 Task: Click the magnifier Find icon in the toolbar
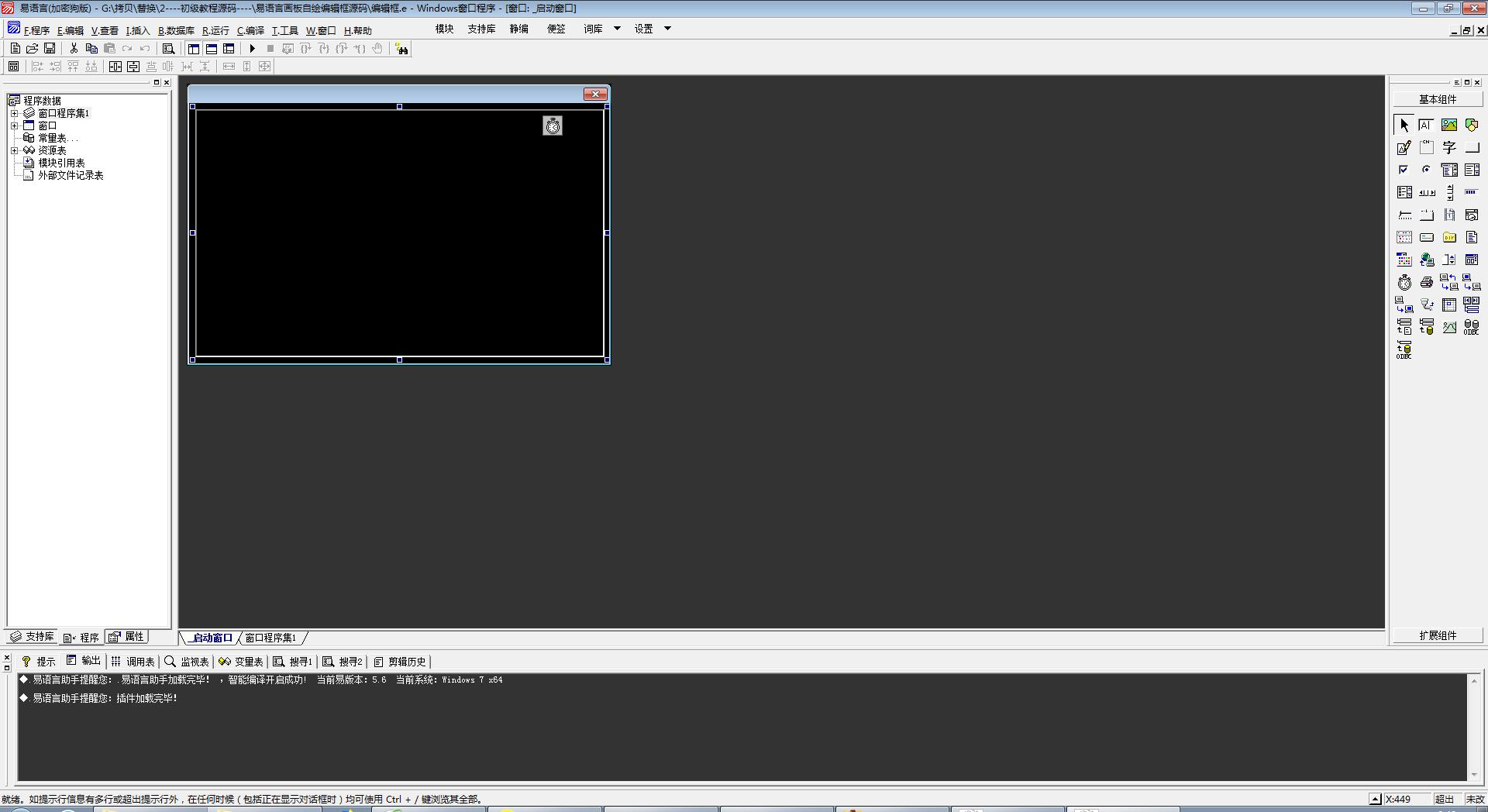coord(168,48)
